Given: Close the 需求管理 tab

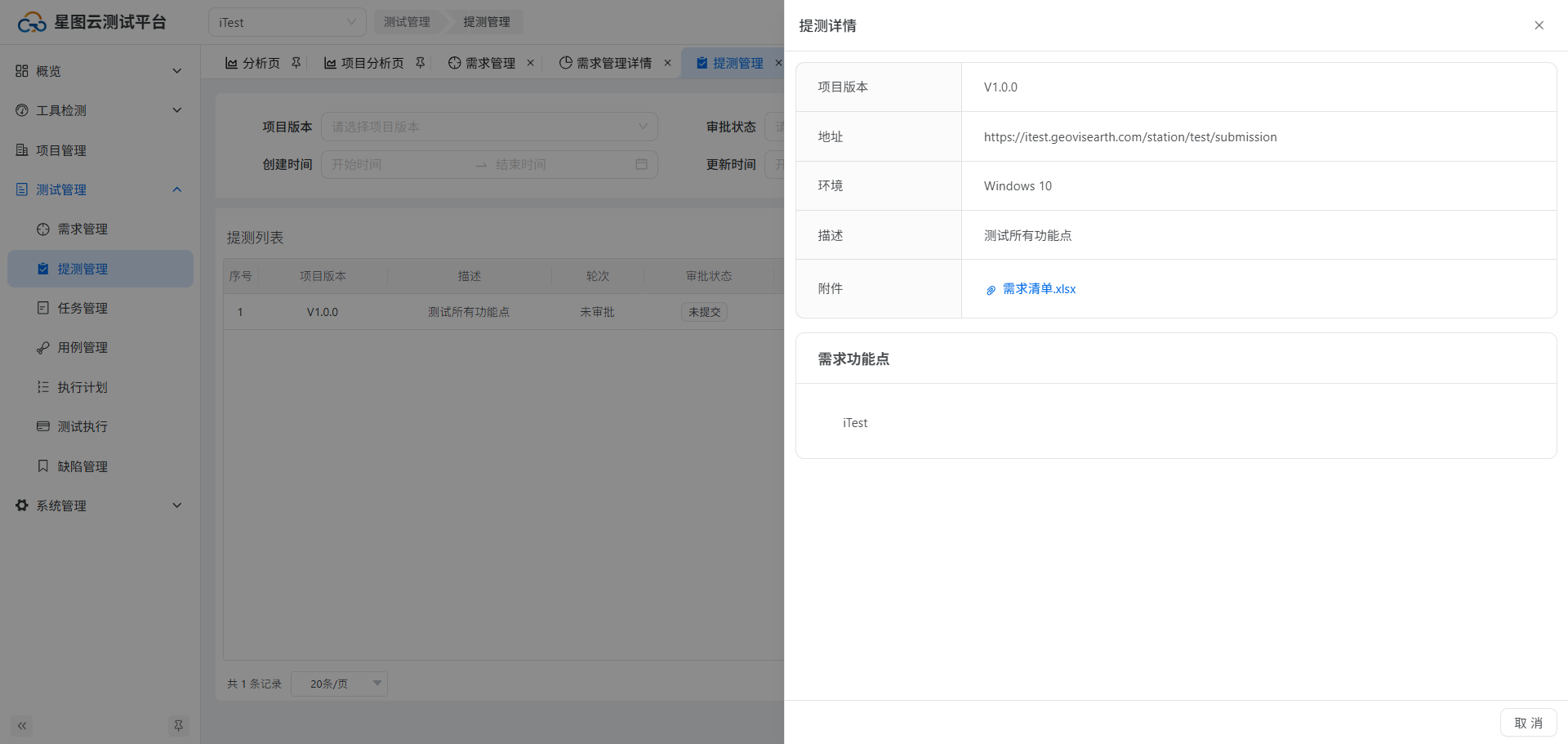Looking at the screenshot, I should [x=531, y=63].
